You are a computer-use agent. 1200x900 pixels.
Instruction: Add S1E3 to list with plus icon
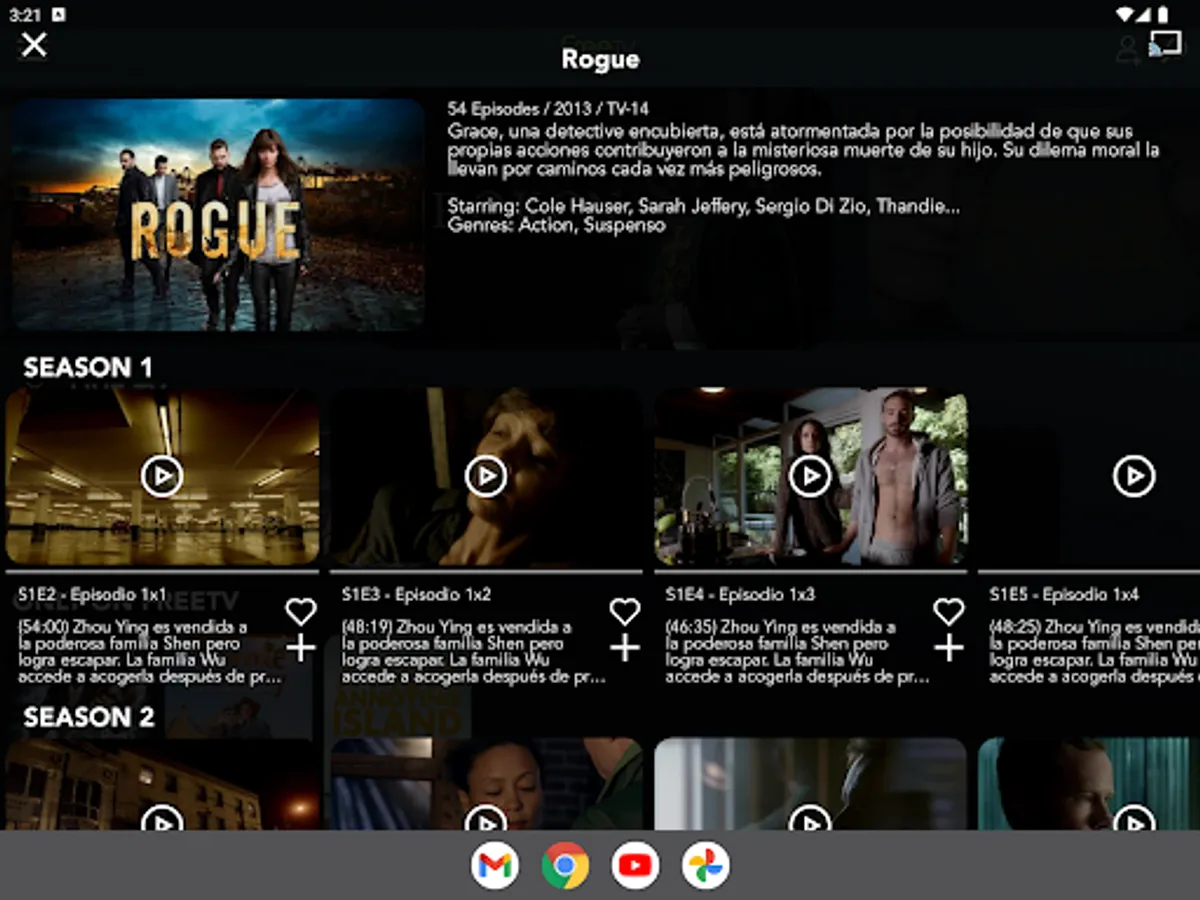[x=624, y=649]
